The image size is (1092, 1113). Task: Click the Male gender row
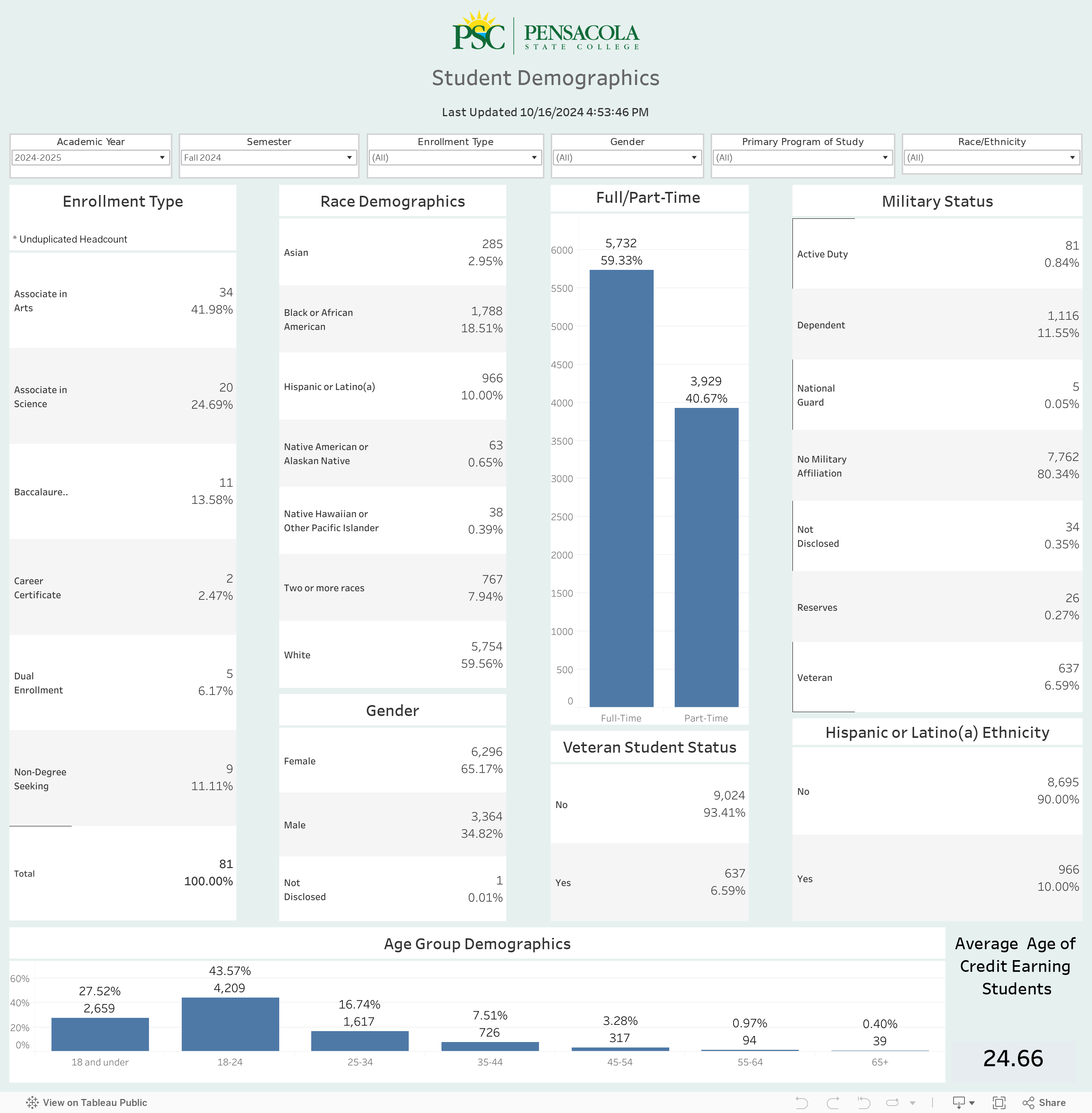point(392,824)
